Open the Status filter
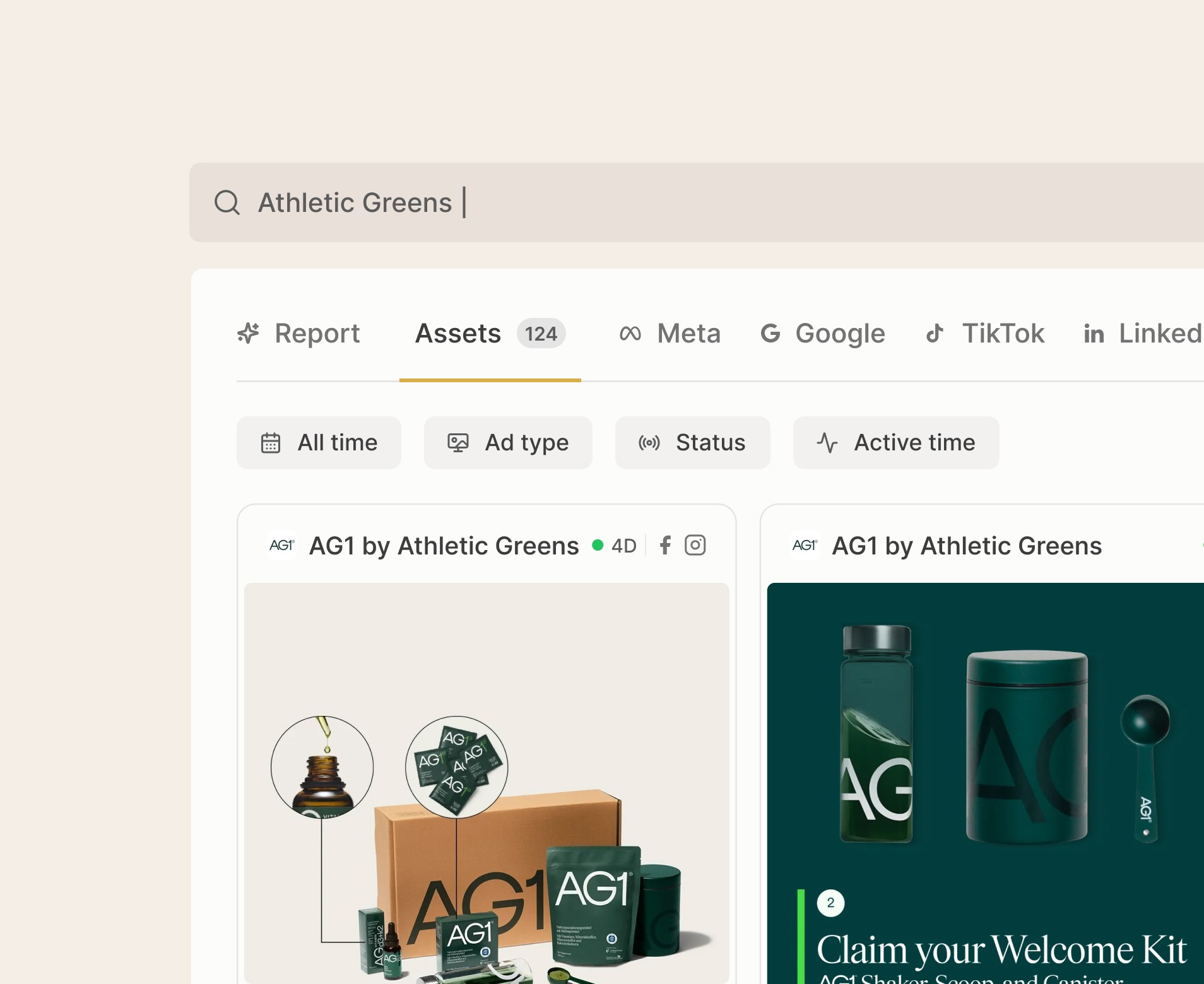 pyautogui.click(x=693, y=443)
